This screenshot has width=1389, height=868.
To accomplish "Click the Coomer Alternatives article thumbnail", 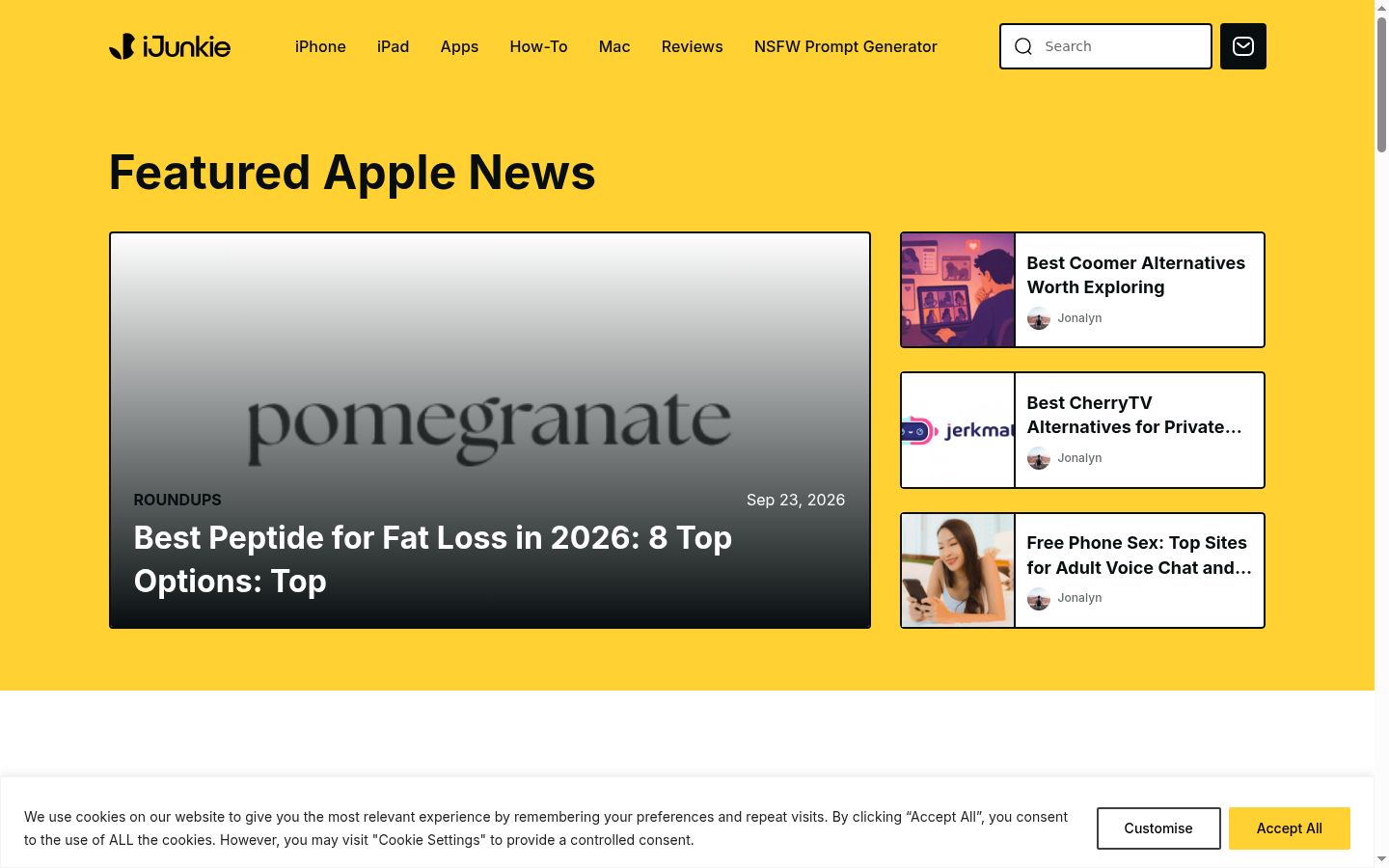I will (x=958, y=289).
